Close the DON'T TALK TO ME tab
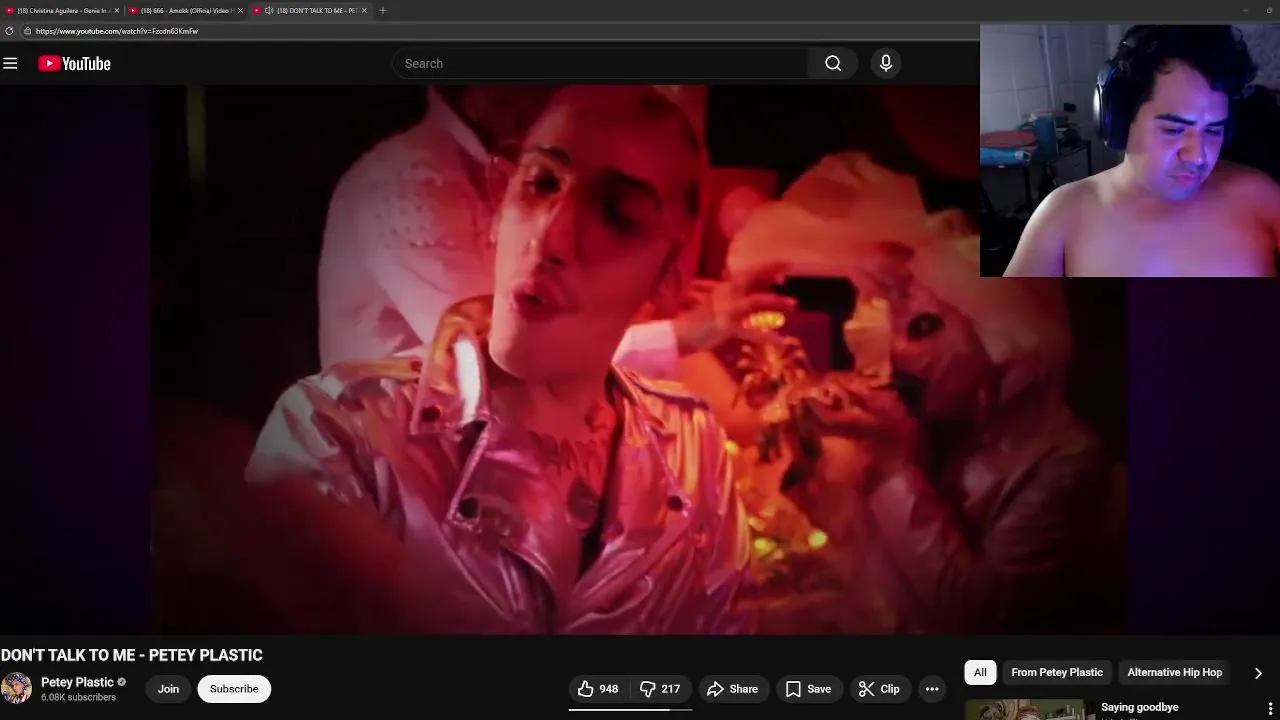The width and height of the screenshot is (1280, 720). point(364,10)
